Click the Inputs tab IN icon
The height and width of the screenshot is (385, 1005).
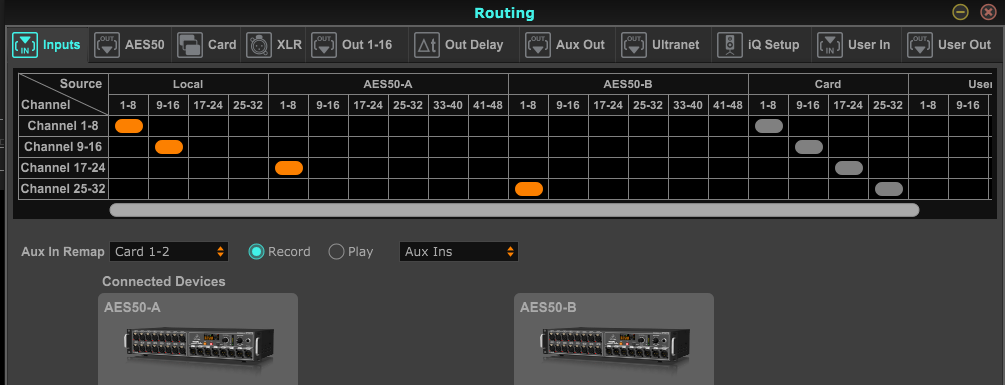25,45
